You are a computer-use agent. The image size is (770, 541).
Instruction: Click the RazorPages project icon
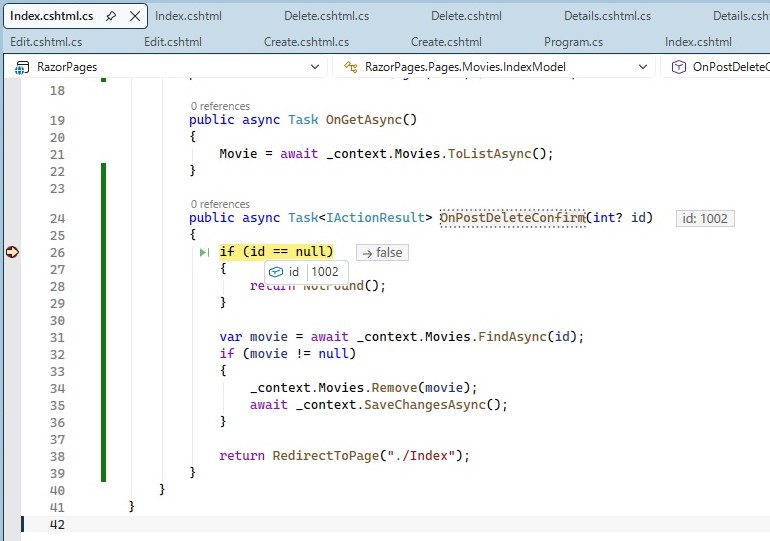[22, 67]
